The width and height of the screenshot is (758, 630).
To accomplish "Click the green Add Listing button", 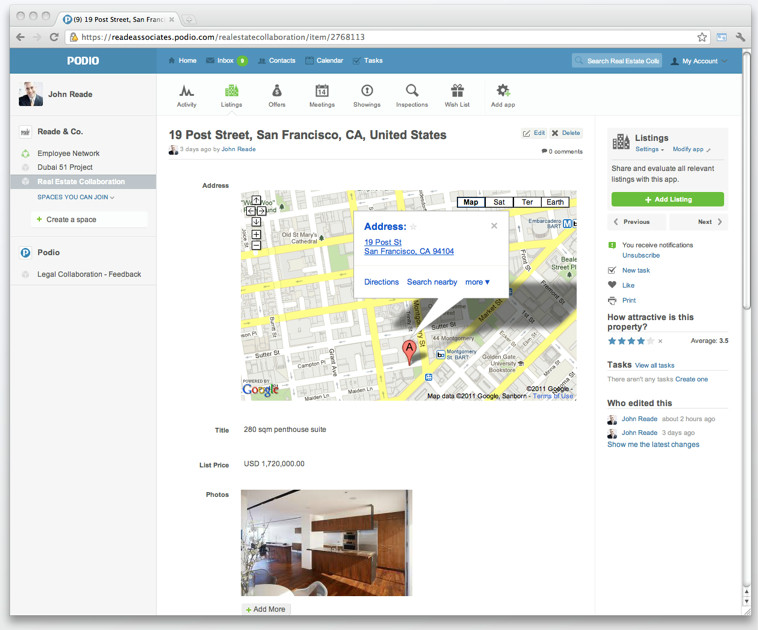I will pyautogui.click(x=667, y=200).
